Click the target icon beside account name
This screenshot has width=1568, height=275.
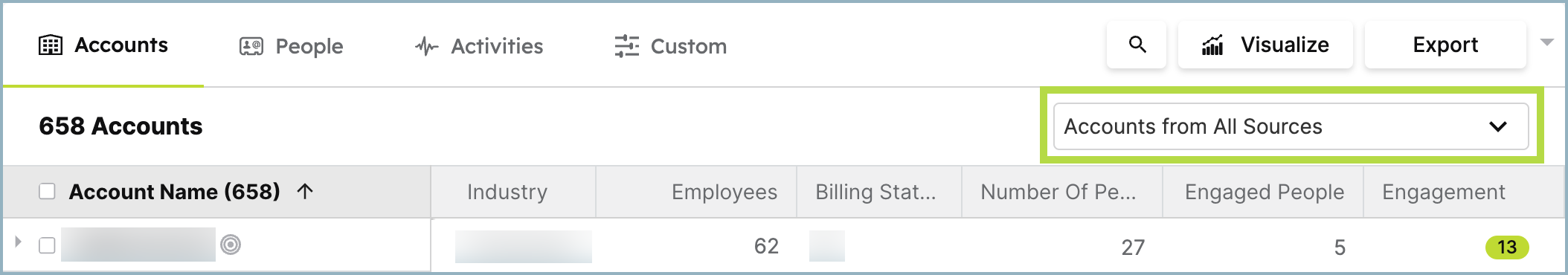(231, 245)
